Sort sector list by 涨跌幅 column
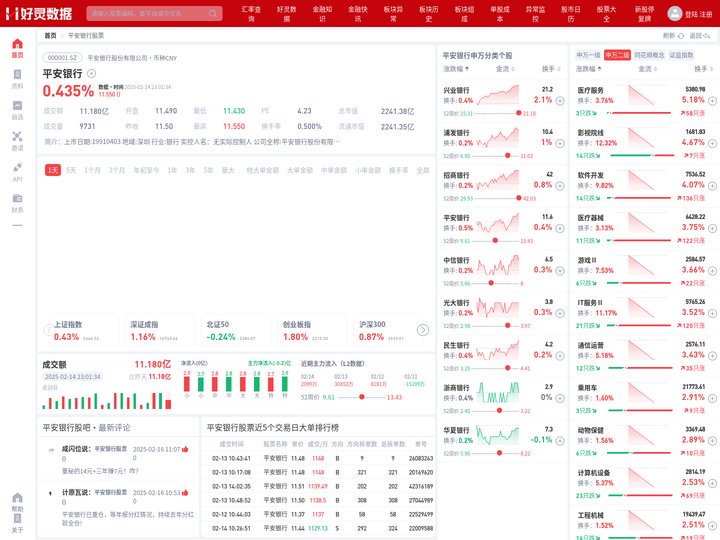Screen dimensions: 720x540 pos(589,69)
